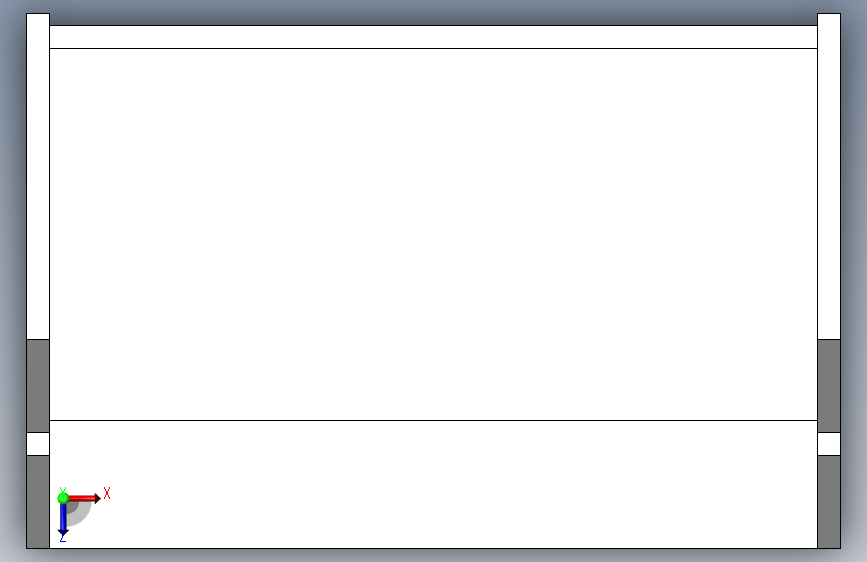Click the red X axis label
The height and width of the screenshot is (562, 867).
coord(107,493)
